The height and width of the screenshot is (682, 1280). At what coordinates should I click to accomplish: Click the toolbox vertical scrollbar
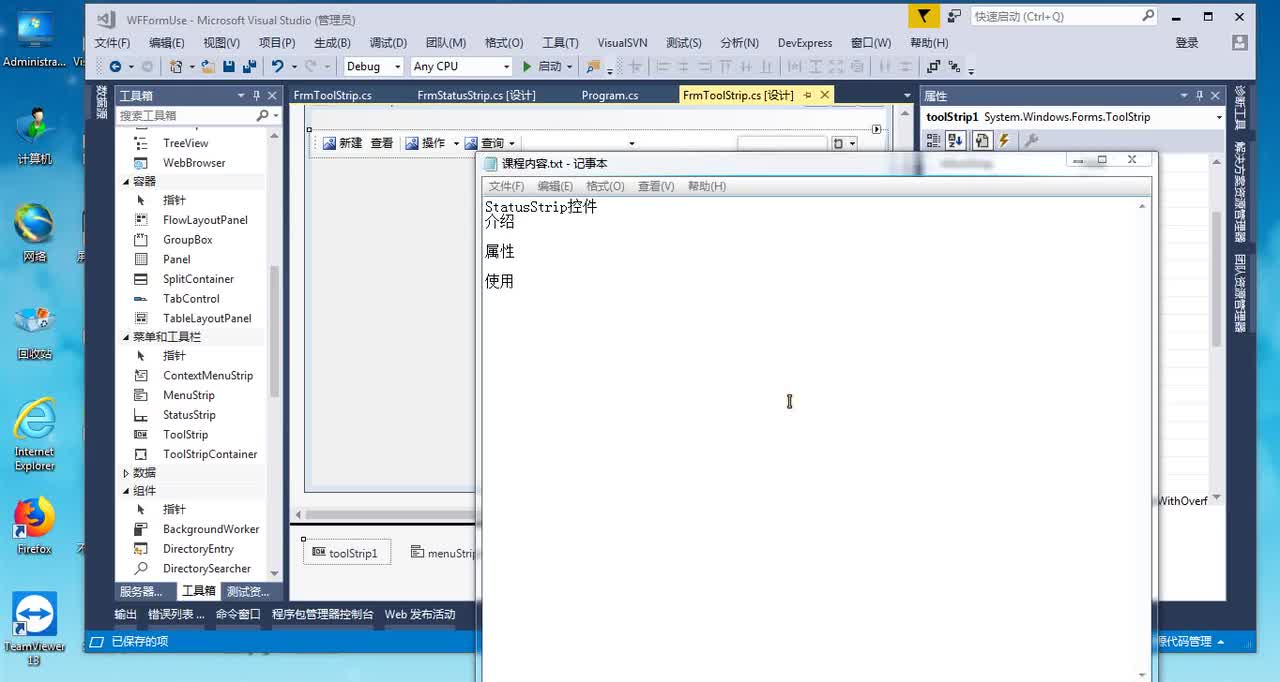coord(274,330)
